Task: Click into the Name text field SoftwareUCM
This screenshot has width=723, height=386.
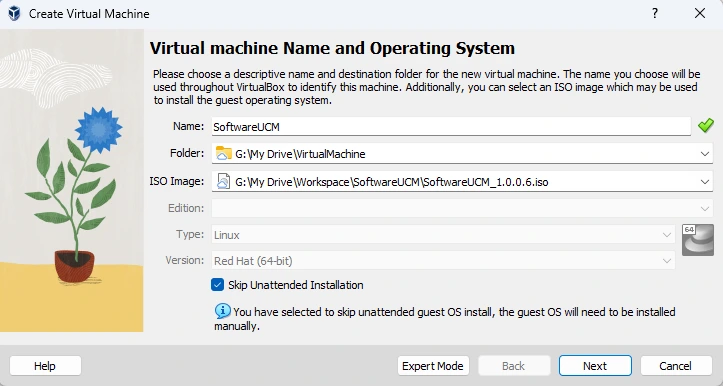Action: click(x=451, y=126)
